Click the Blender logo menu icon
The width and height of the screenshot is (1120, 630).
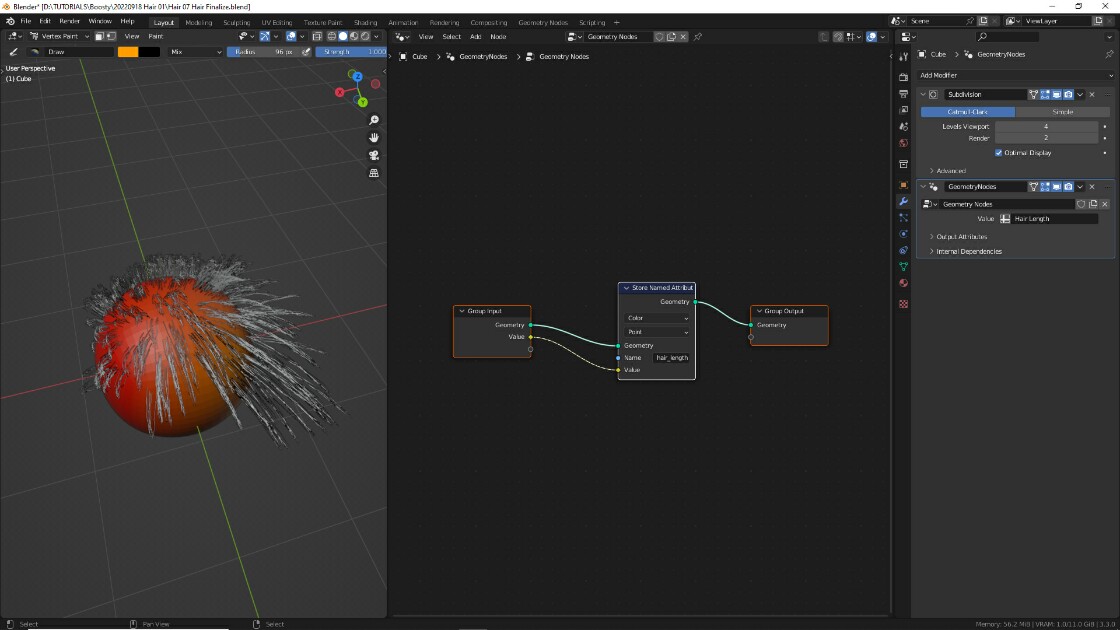pos(10,21)
